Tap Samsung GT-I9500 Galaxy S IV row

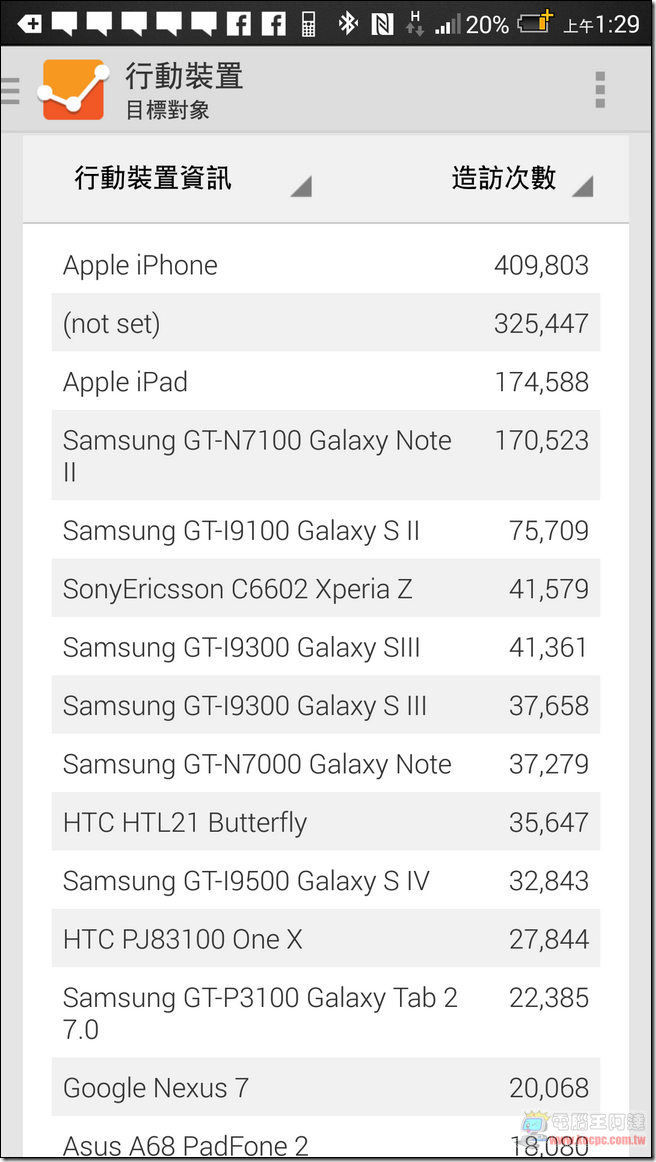coord(326,880)
